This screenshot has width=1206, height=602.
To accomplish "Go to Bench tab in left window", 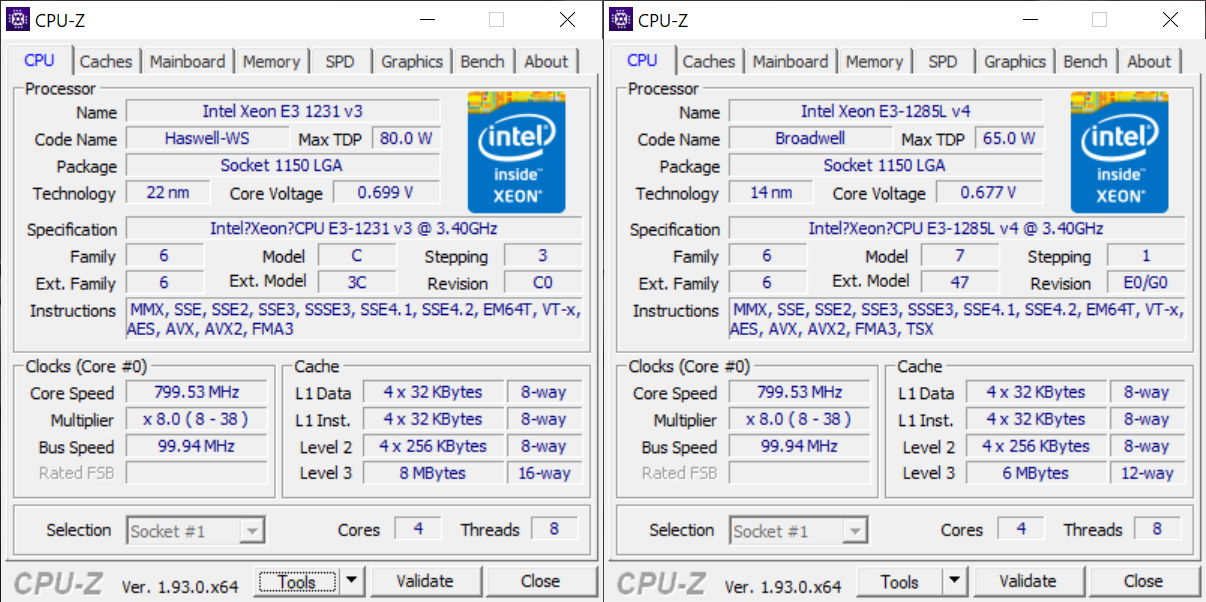I will pos(482,61).
